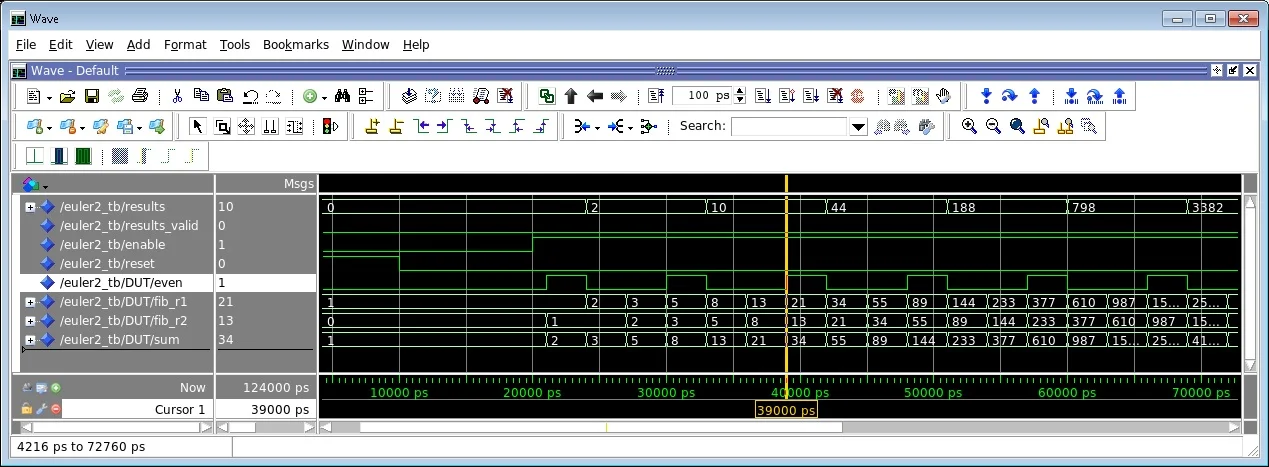Open the signal pane header dropdown arrow
The height and width of the screenshot is (467, 1269).
click(45, 186)
